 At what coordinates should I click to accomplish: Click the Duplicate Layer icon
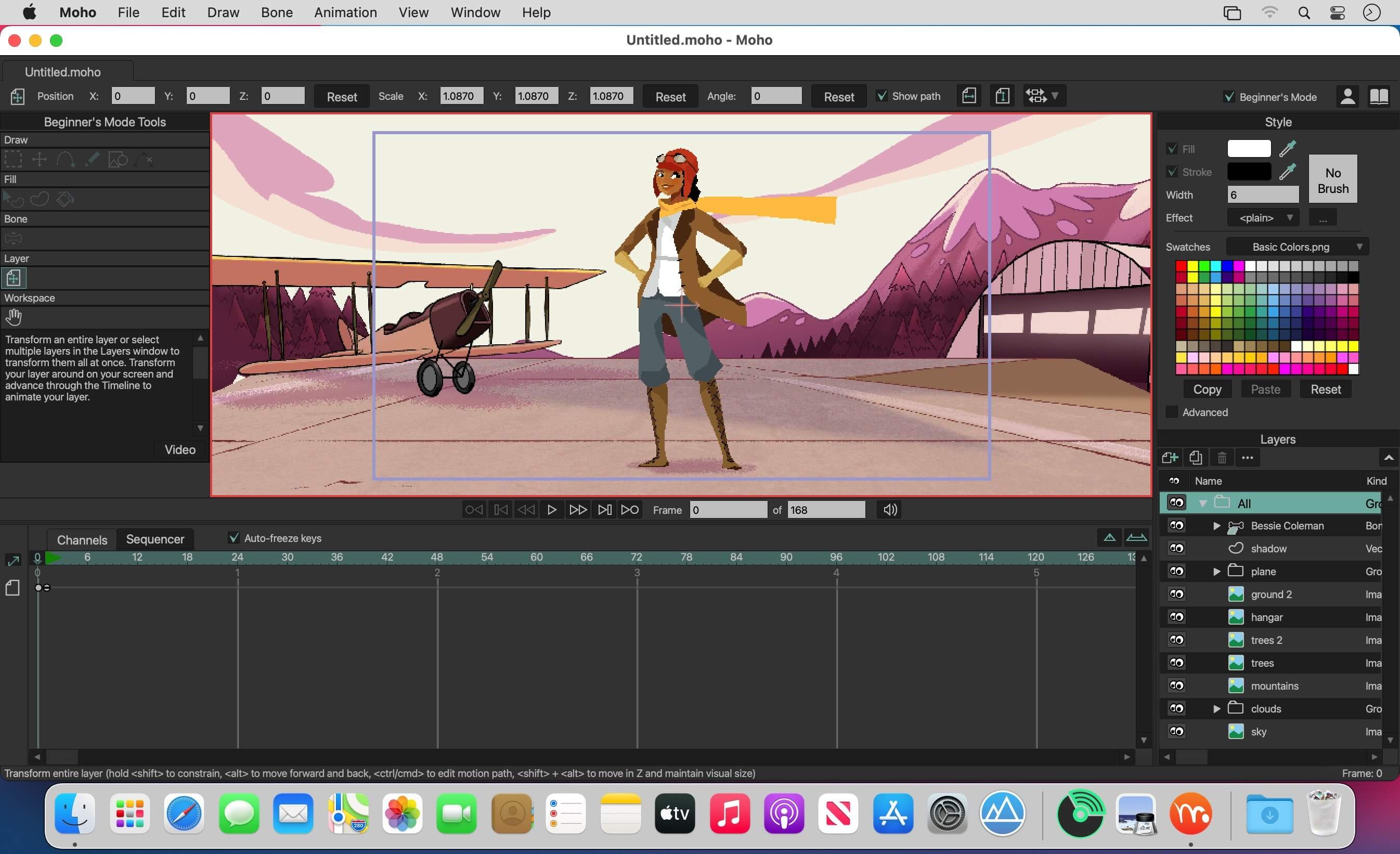pyautogui.click(x=1196, y=457)
